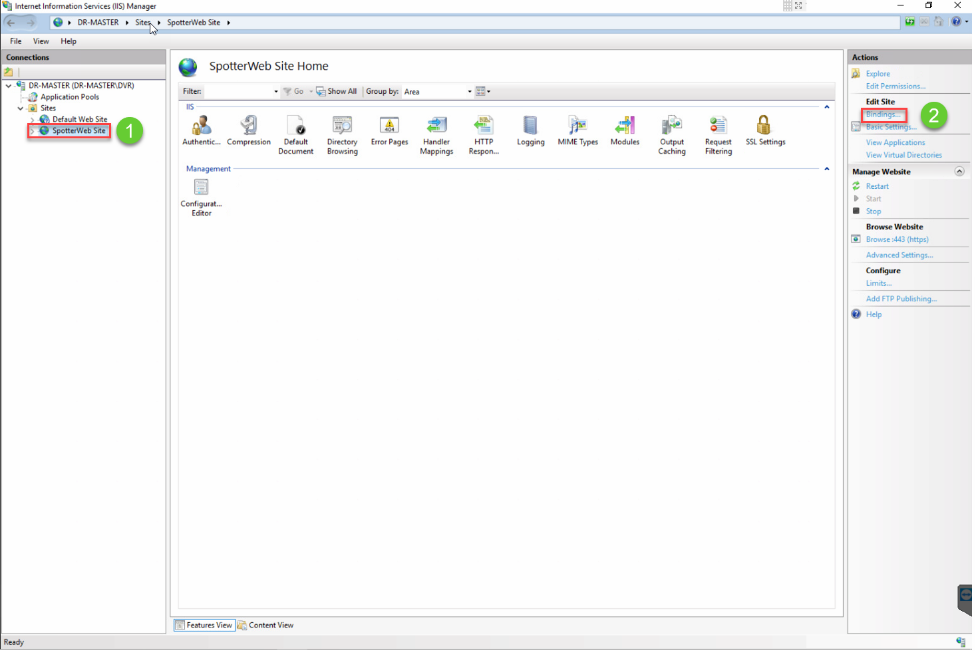975x651 pixels.
Task: Open the Error Pages feature
Action: pyautogui.click(x=389, y=131)
